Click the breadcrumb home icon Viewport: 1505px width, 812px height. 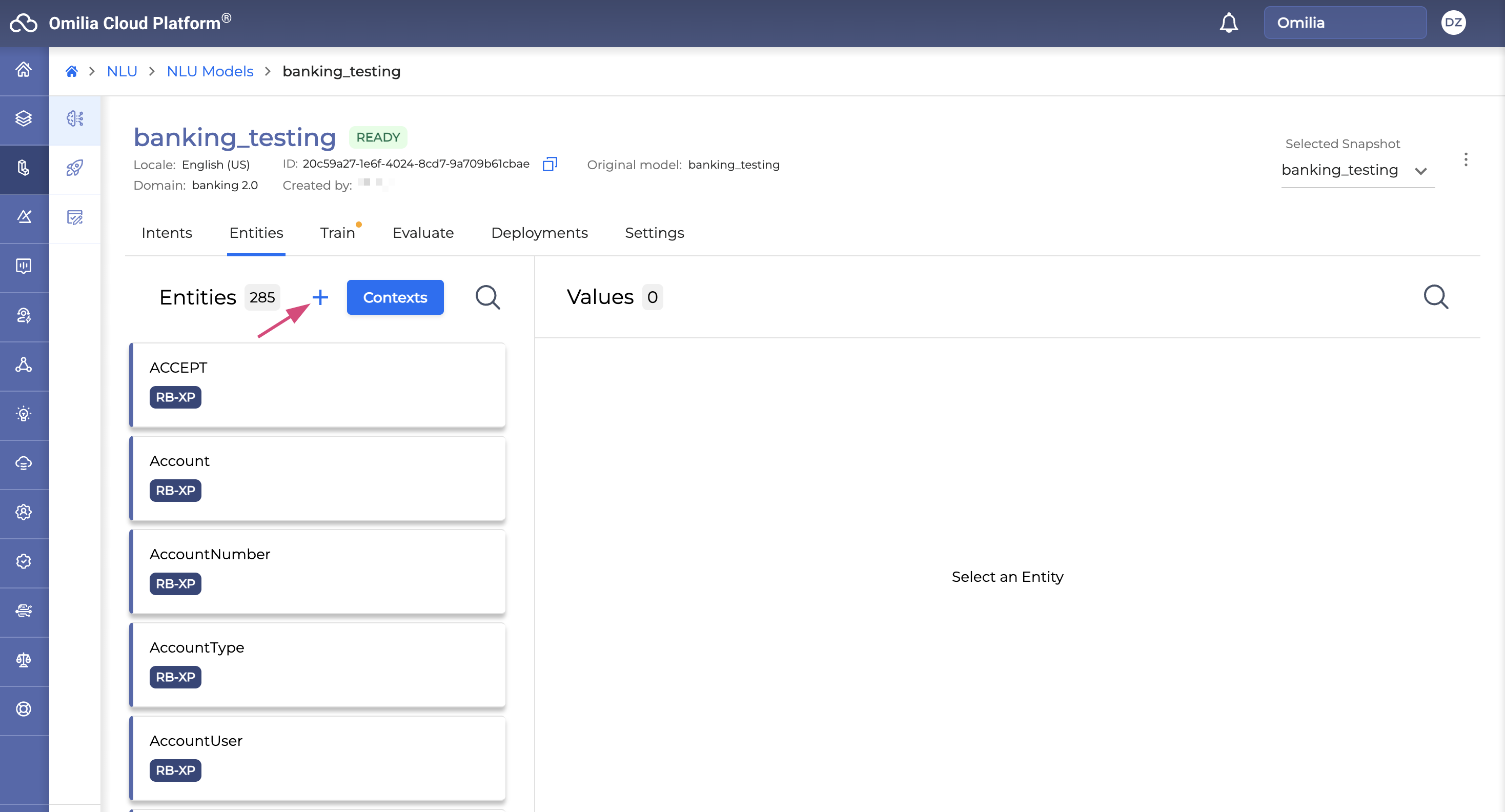click(71, 71)
